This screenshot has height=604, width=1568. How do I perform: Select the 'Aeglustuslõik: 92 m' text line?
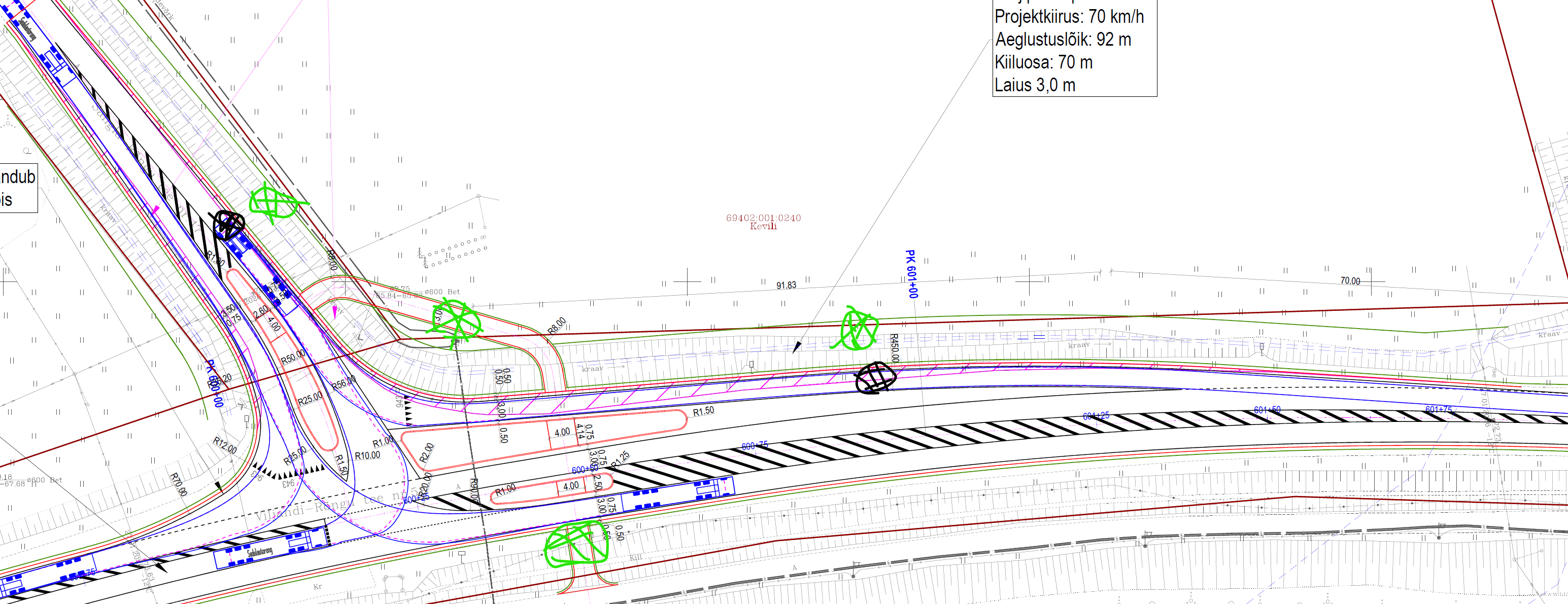click(1063, 40)
